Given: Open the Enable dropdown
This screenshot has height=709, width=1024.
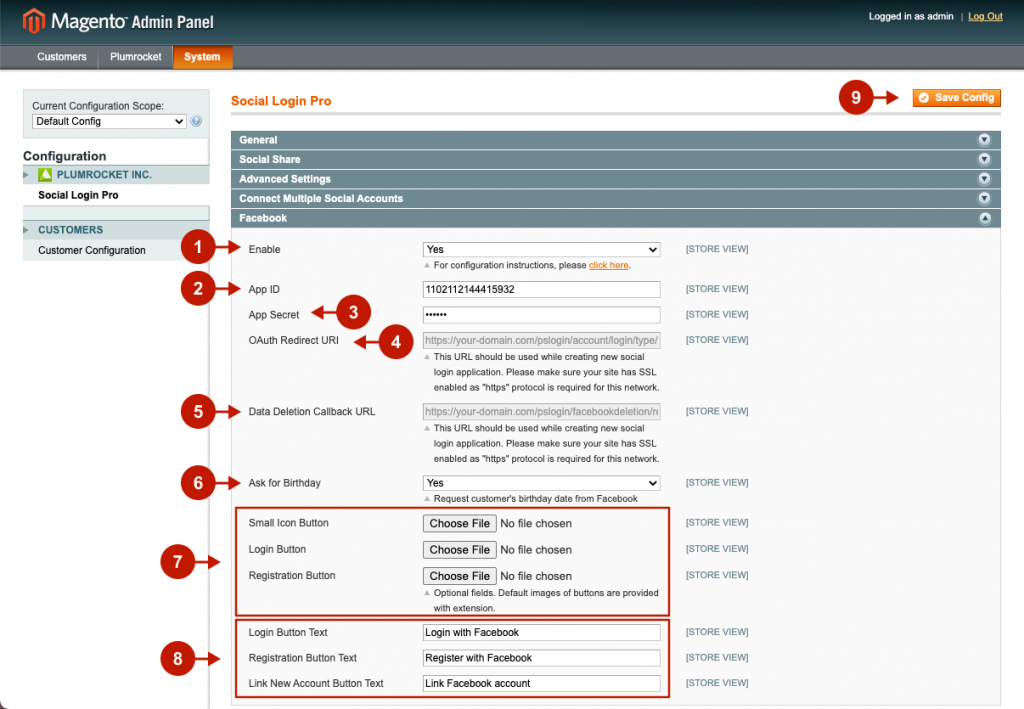Looking at the screenshot, I should (x=541, y=249).
